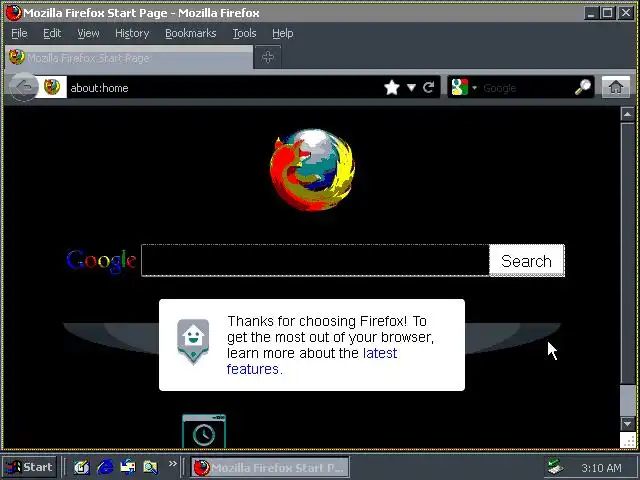Click Mozilla Firefox taskbar button
This screenshot has height=480, width=640.
[270, 467]
